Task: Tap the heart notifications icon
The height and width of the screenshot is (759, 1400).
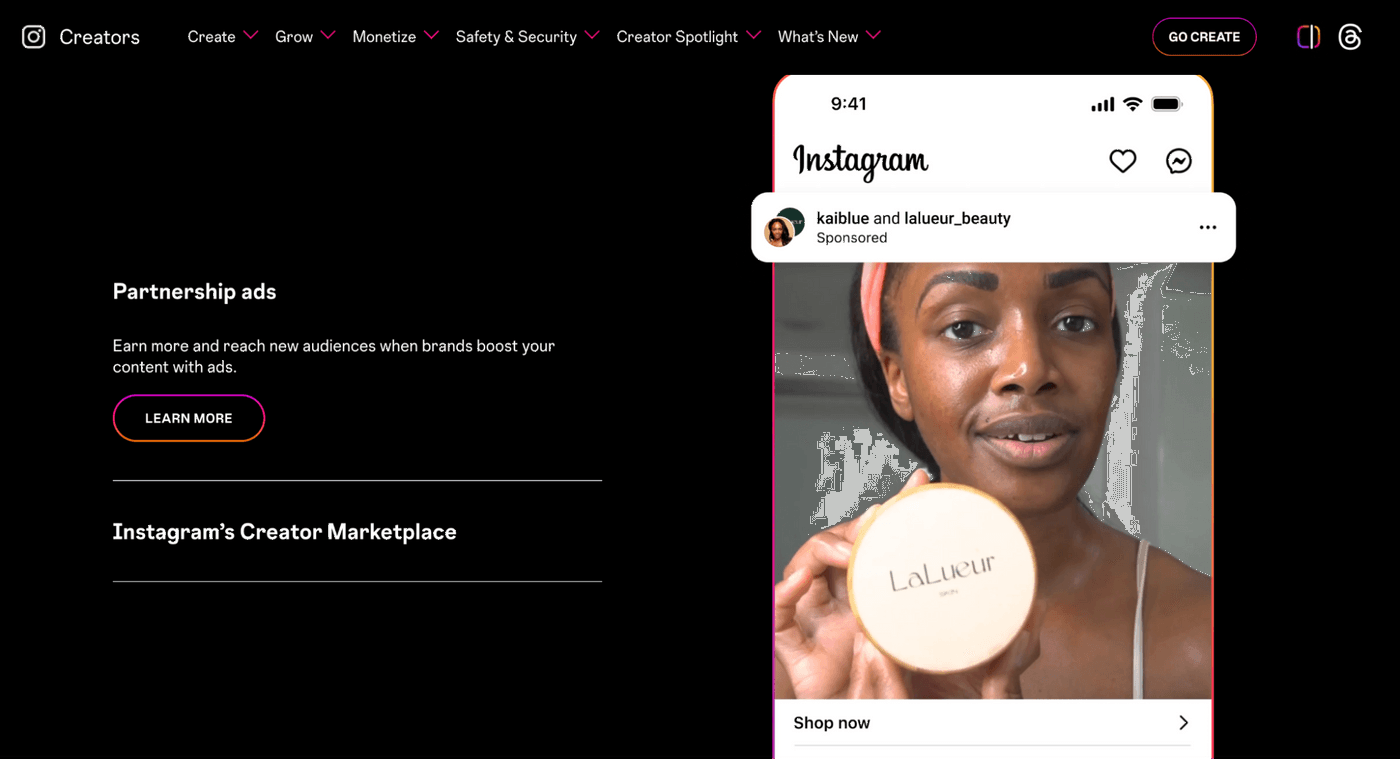Action: 1123,161
